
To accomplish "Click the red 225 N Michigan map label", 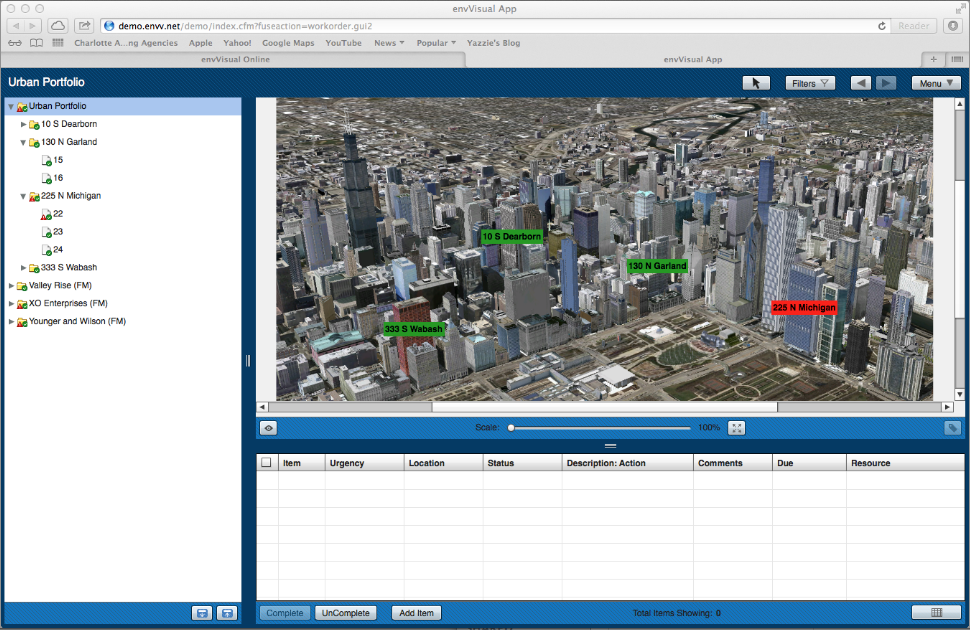I will [804, 308].
